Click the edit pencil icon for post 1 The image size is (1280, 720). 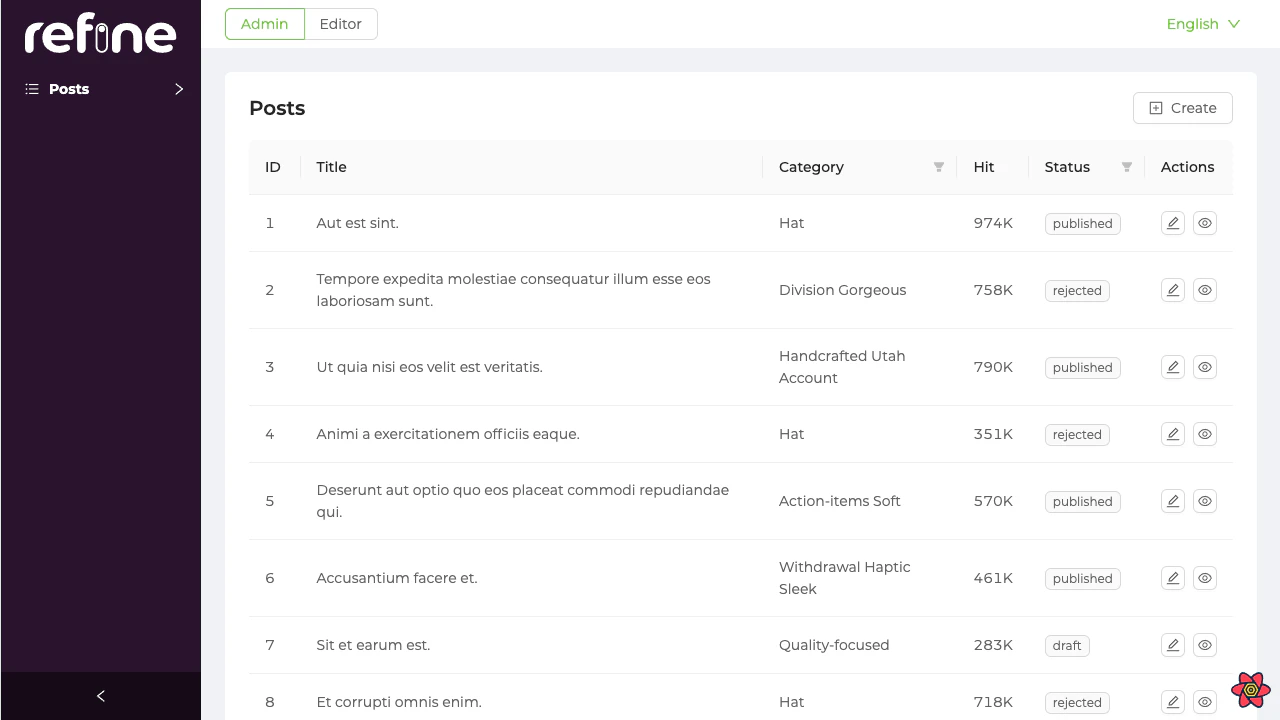pyautogui.click(x=1173, y=223)
